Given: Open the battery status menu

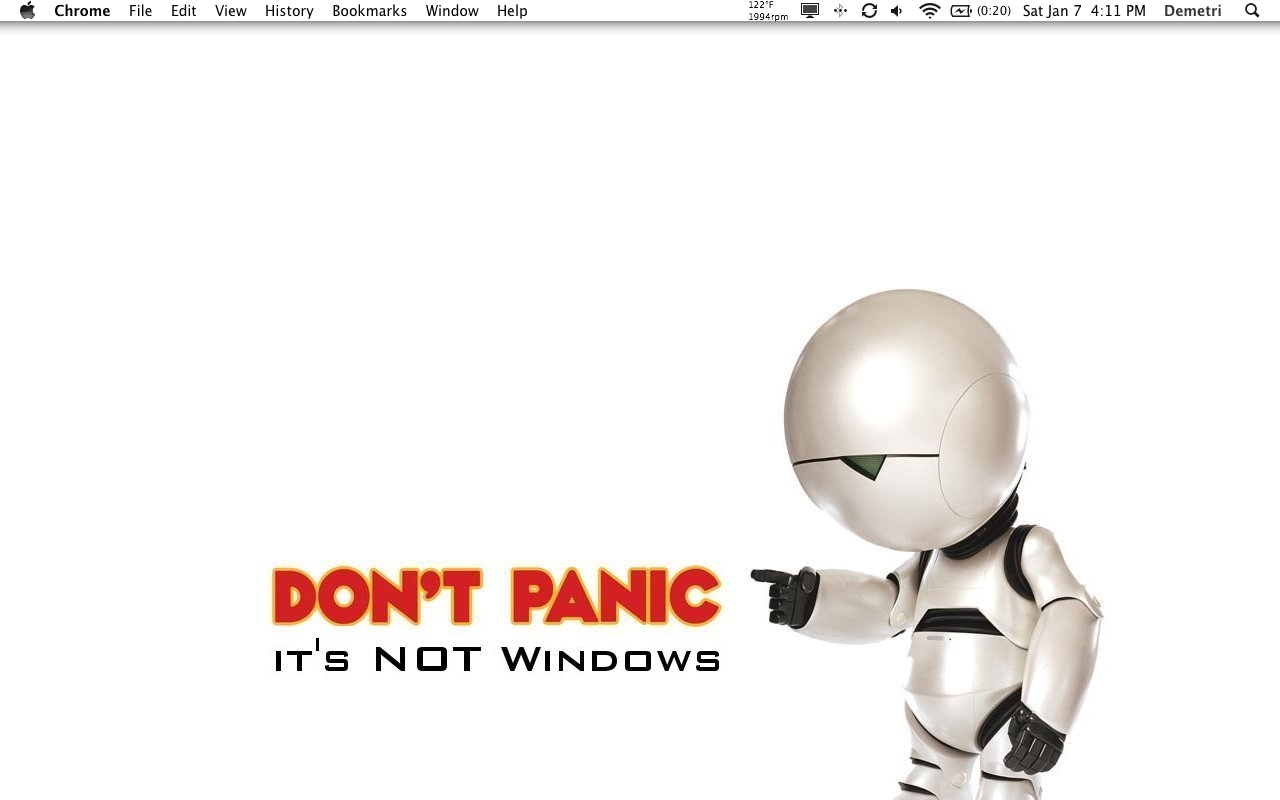Looking at the screenshot, I should [961, 11].
